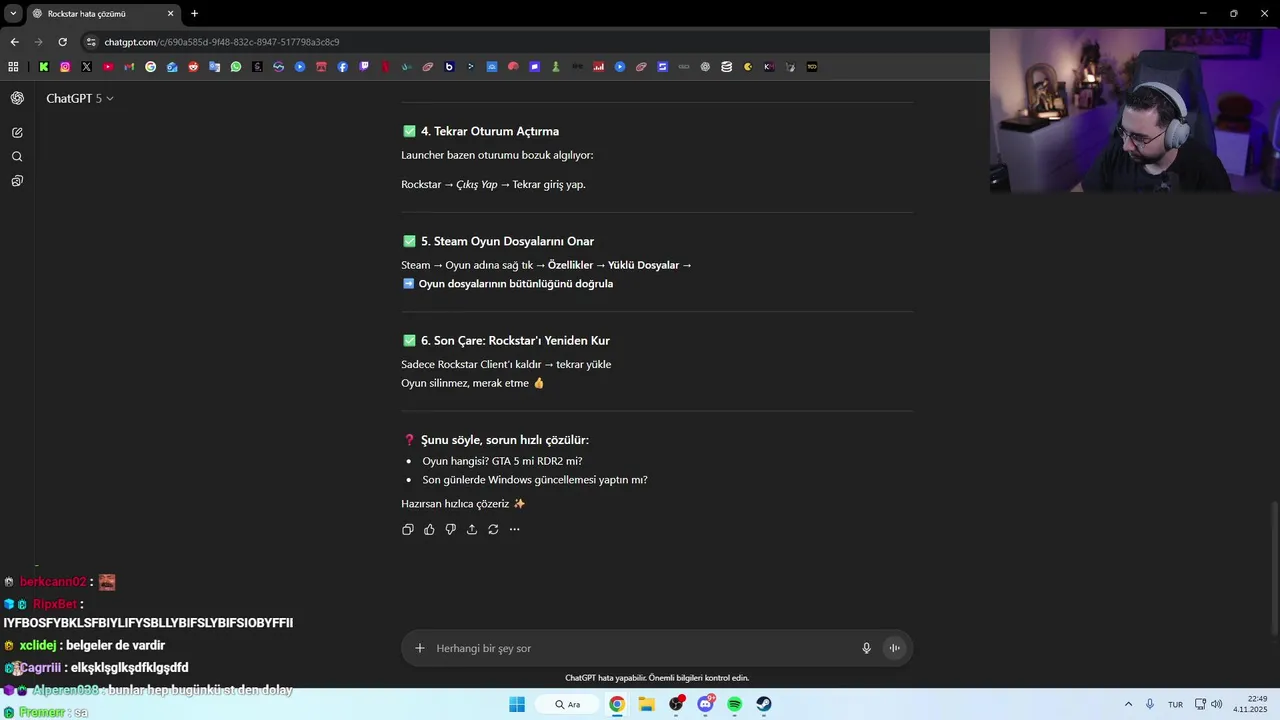This screenshot has height=720, width=1280.
Task: Open the Gmail bookmark
Action: pos(129,67)
